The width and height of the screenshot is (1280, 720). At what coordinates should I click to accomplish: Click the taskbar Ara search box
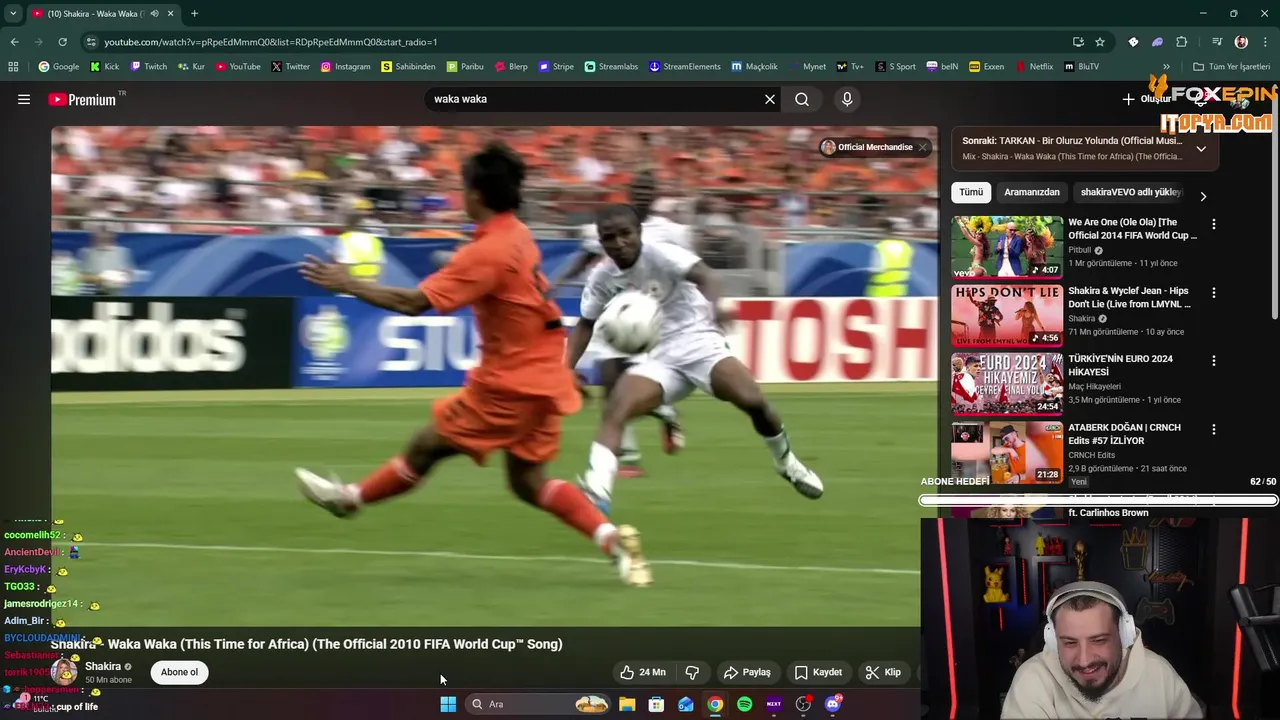pyautogui.click(x=539, y=704)
